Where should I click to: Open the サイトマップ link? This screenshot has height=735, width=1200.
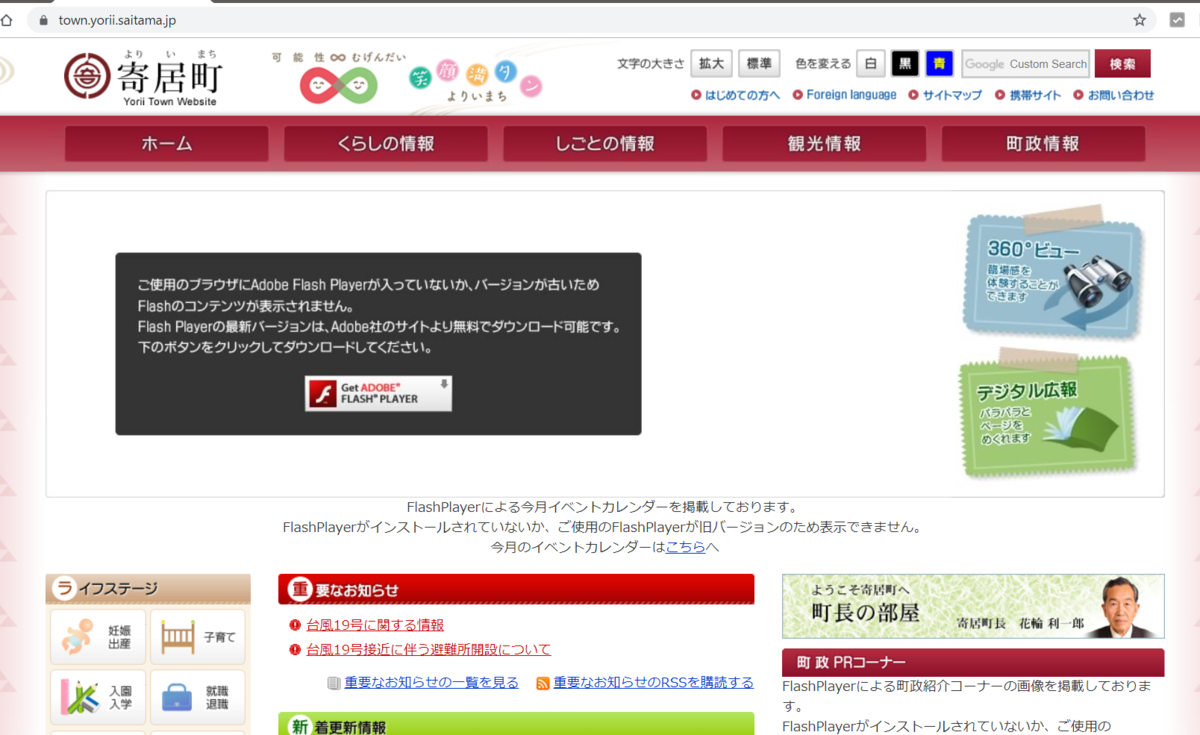[x=945, y=95]
